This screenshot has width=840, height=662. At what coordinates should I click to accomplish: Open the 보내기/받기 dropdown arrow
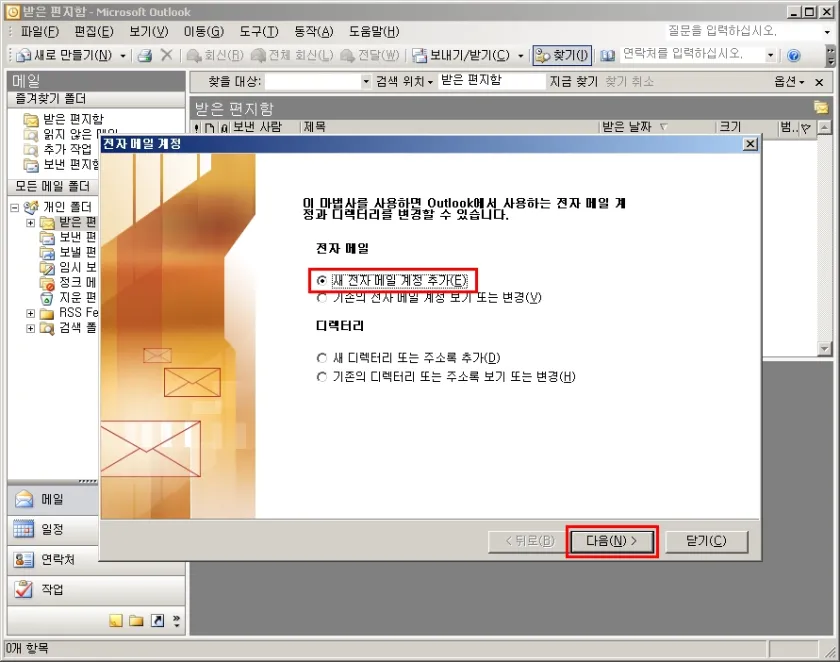pos(520,56)
